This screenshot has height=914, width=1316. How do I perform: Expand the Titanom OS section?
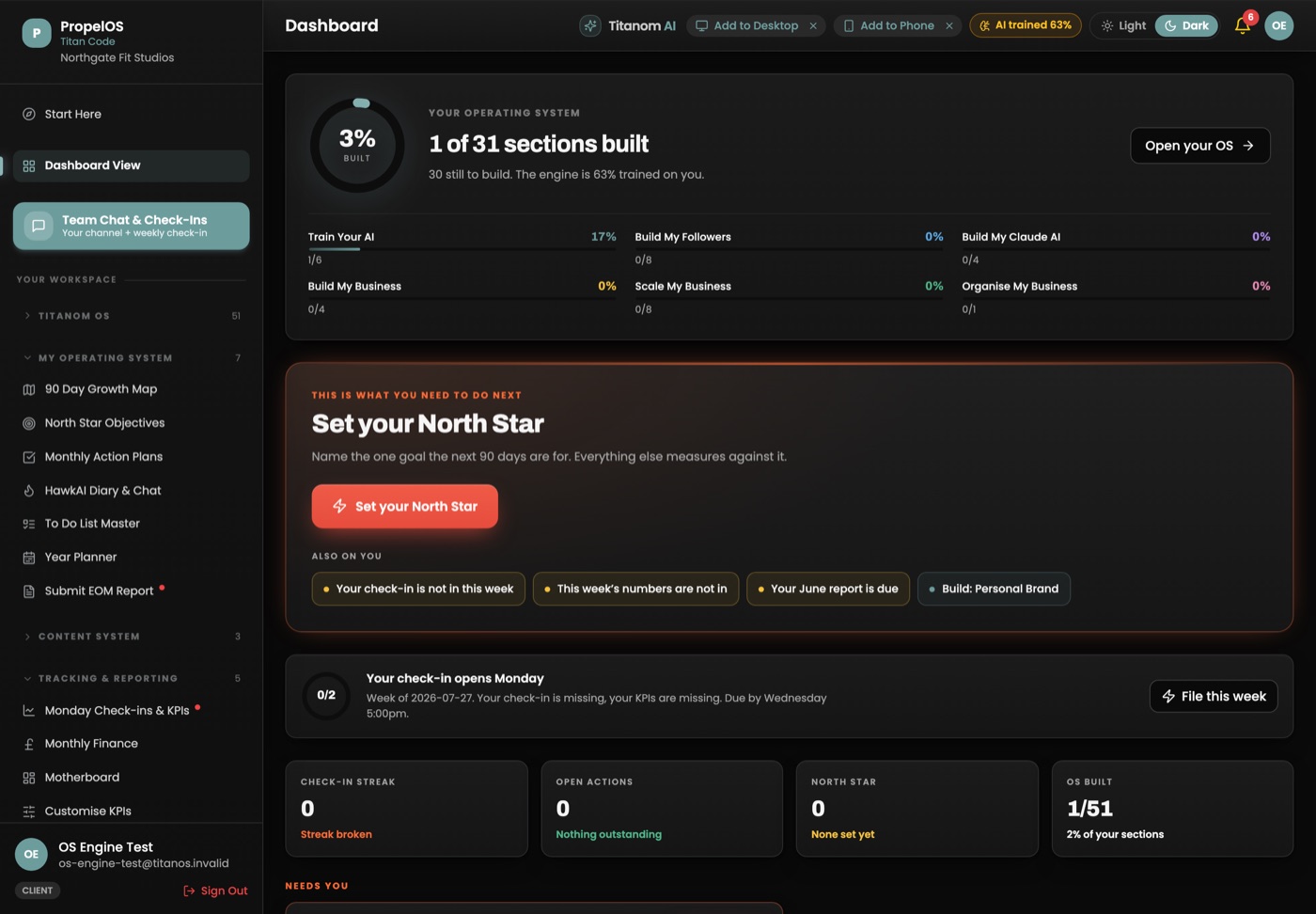coord(132,316)
